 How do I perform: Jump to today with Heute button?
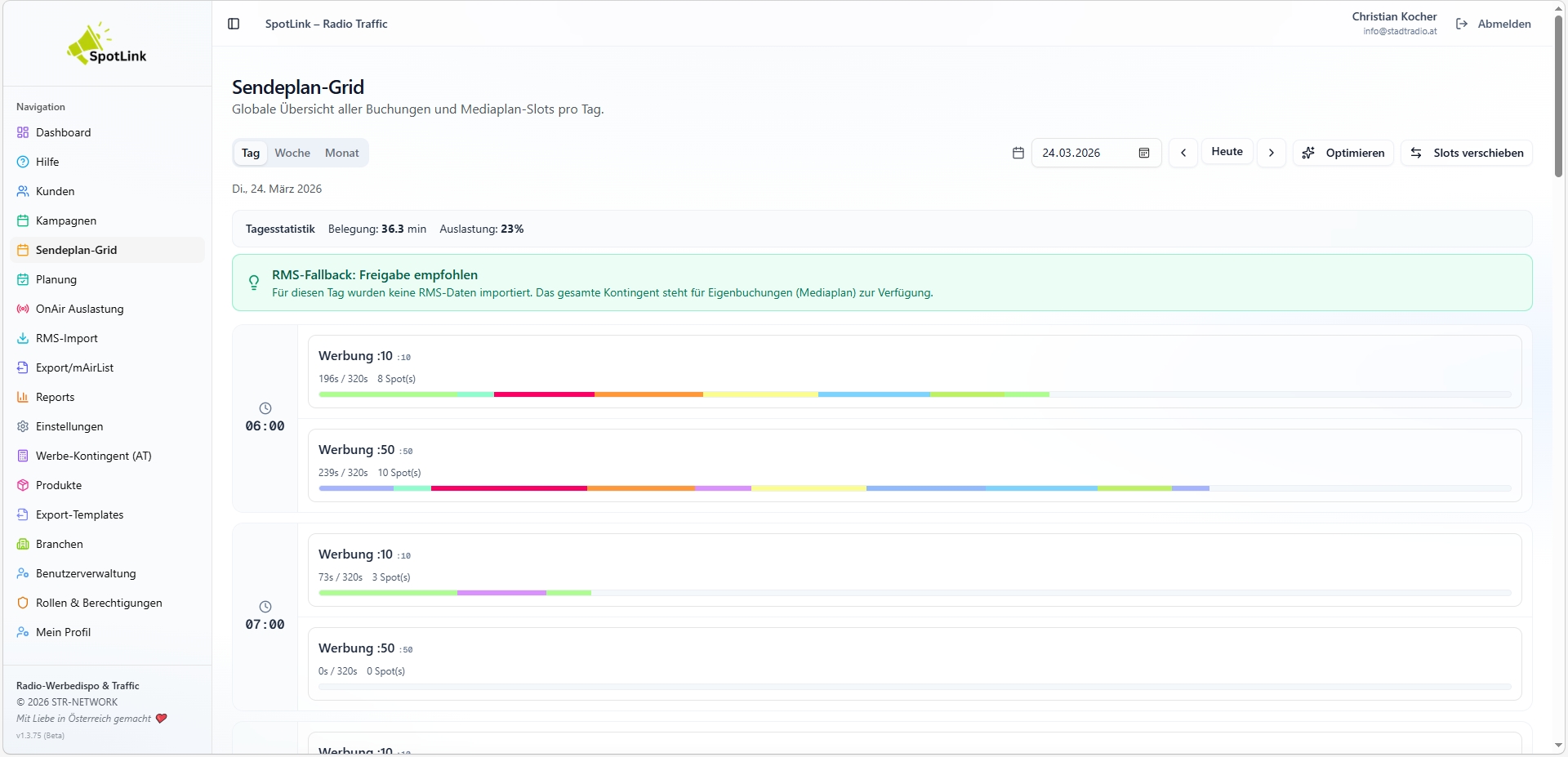click(x=1227, y=152)
